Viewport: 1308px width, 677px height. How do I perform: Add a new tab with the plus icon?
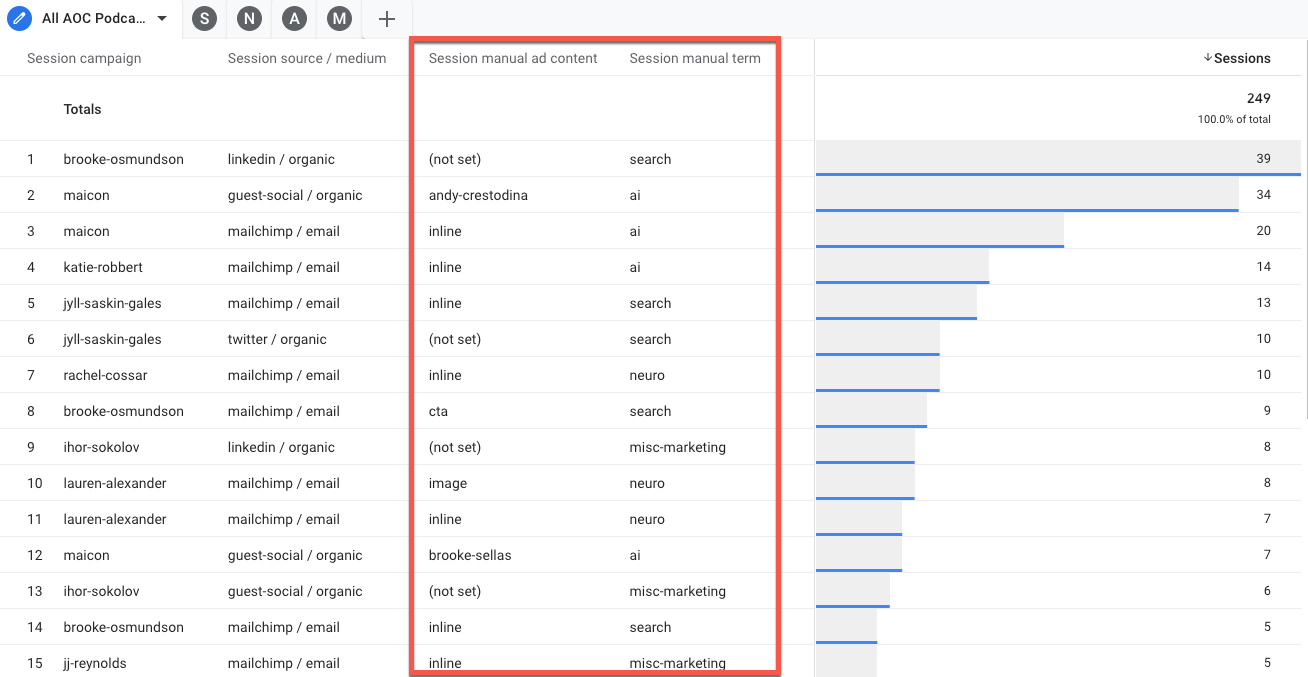click(387, 19)
